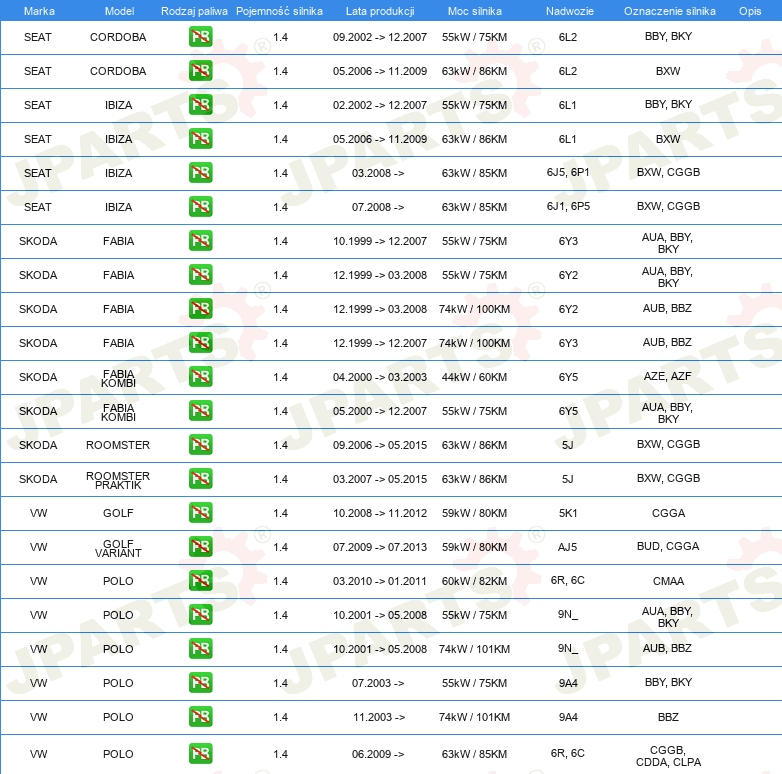Click engine code AZE, AZF

[x=667, y=376]
